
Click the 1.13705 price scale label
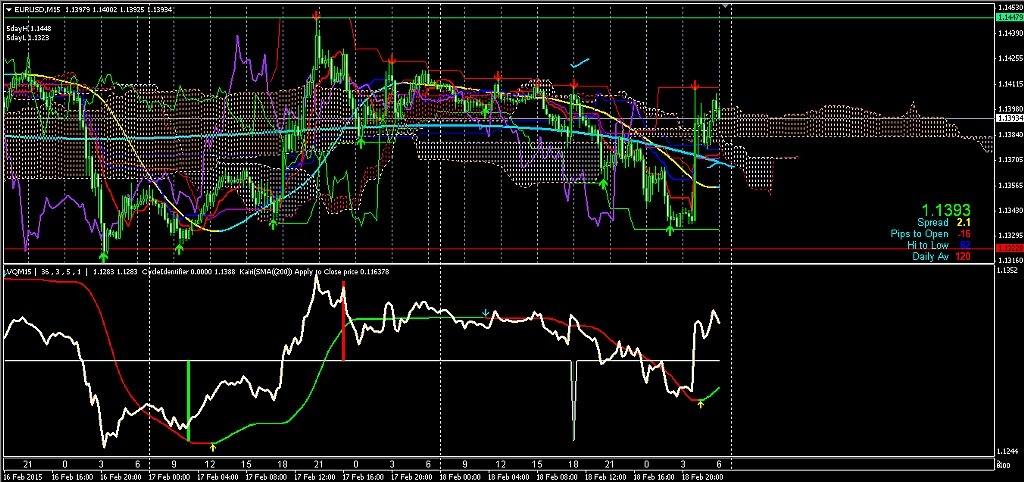1010,159
